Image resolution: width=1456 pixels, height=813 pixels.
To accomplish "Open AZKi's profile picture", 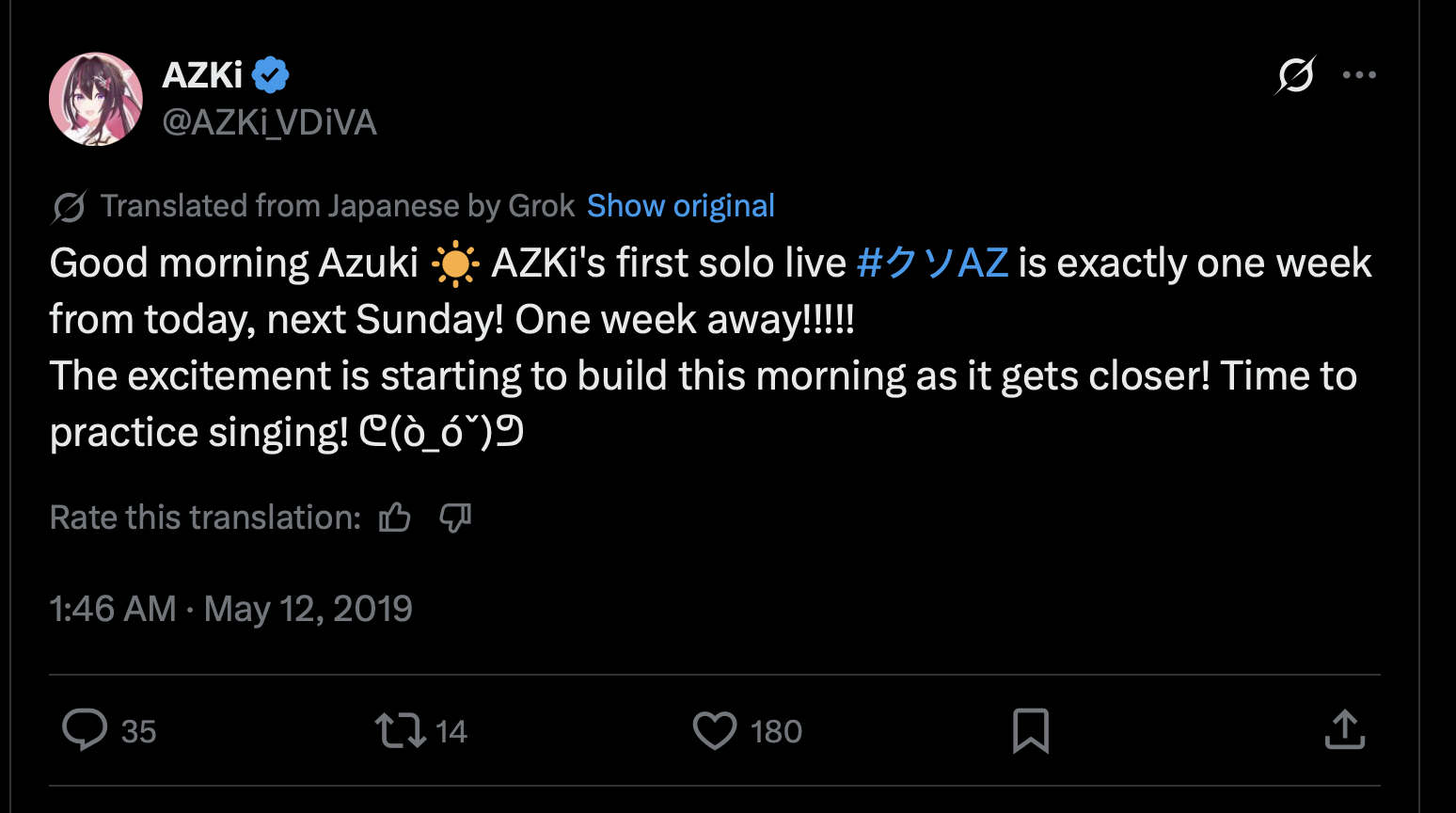I will [96, 99].
